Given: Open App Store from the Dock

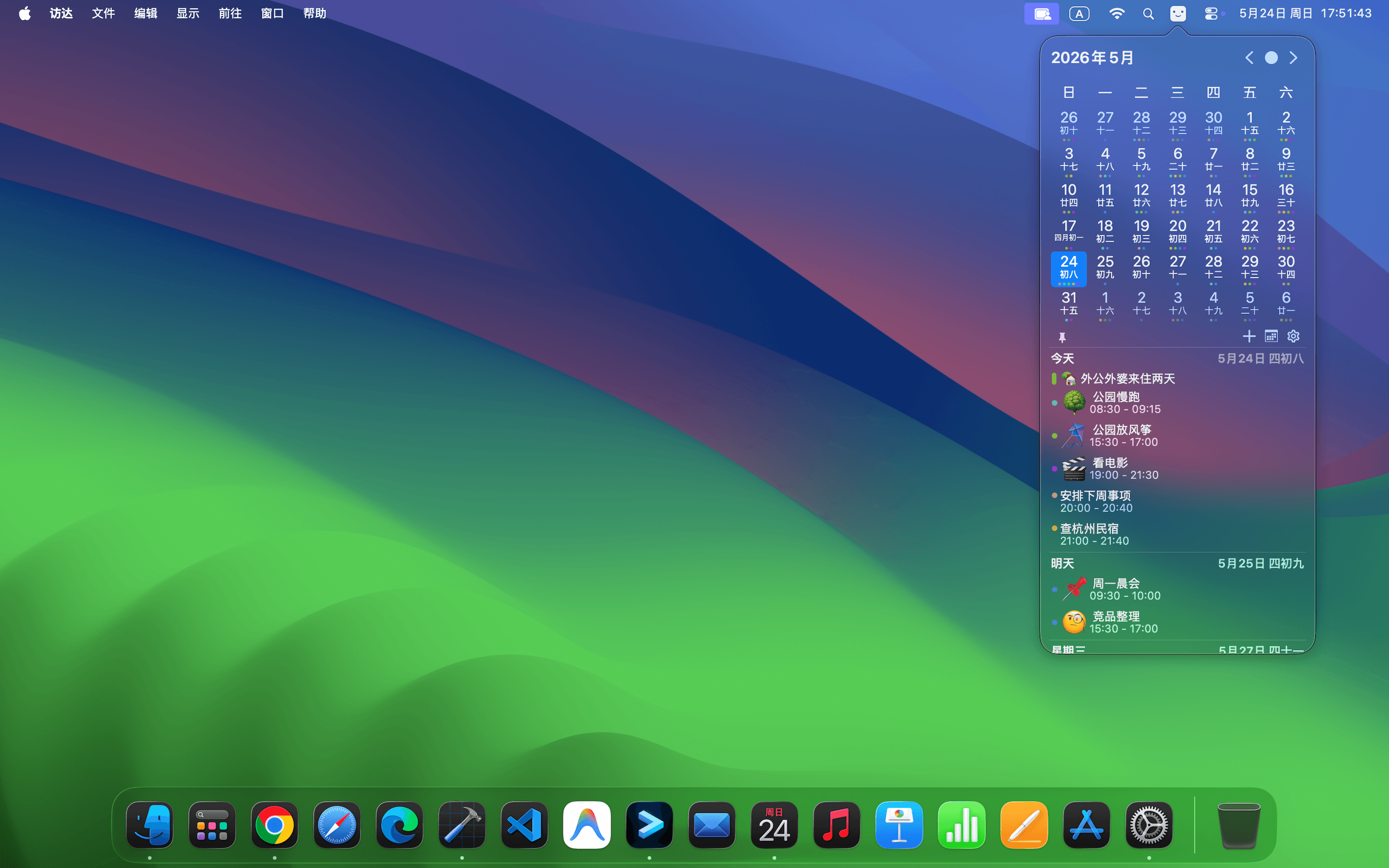Looking at the screenshot, I should point(1087,825).
